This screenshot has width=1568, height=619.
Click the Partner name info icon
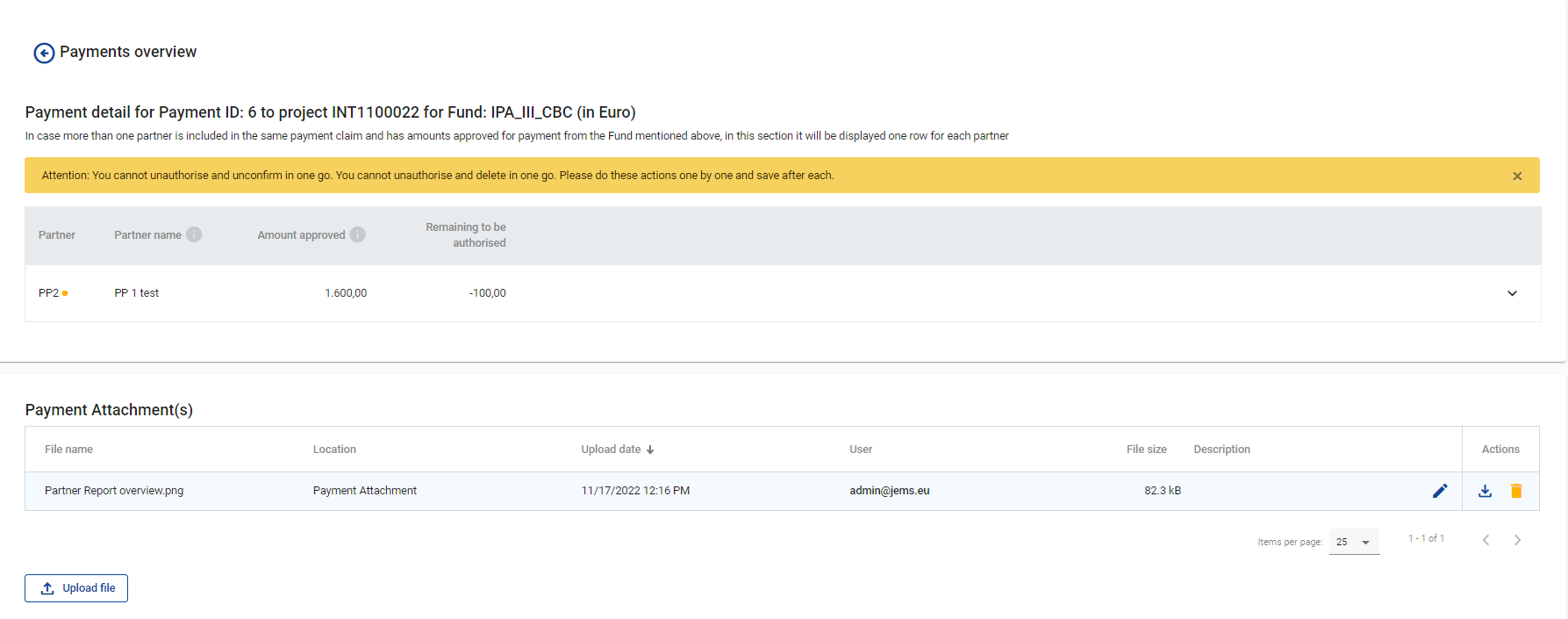(x=194, y=234)
